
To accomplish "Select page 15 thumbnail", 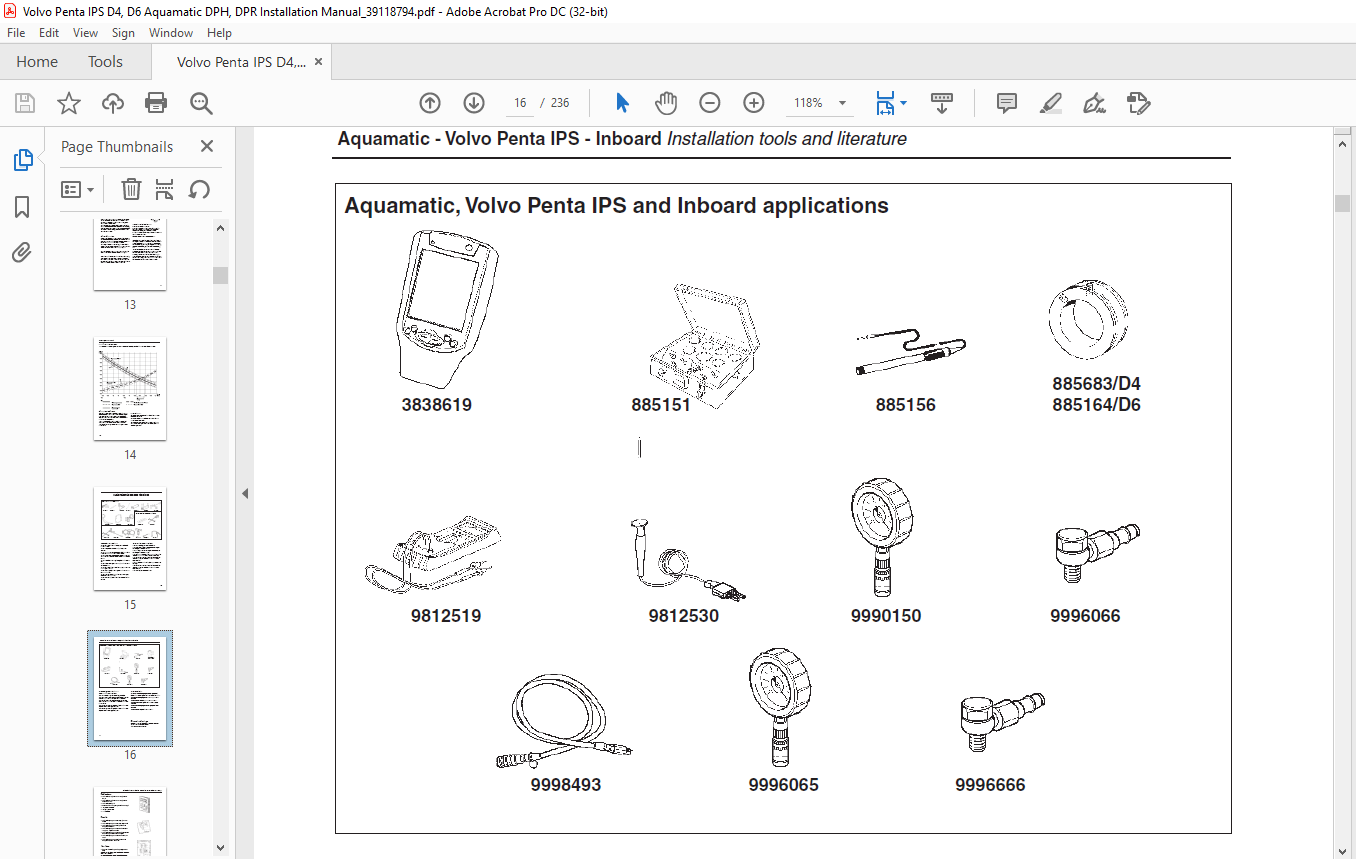I will (130, 539).
